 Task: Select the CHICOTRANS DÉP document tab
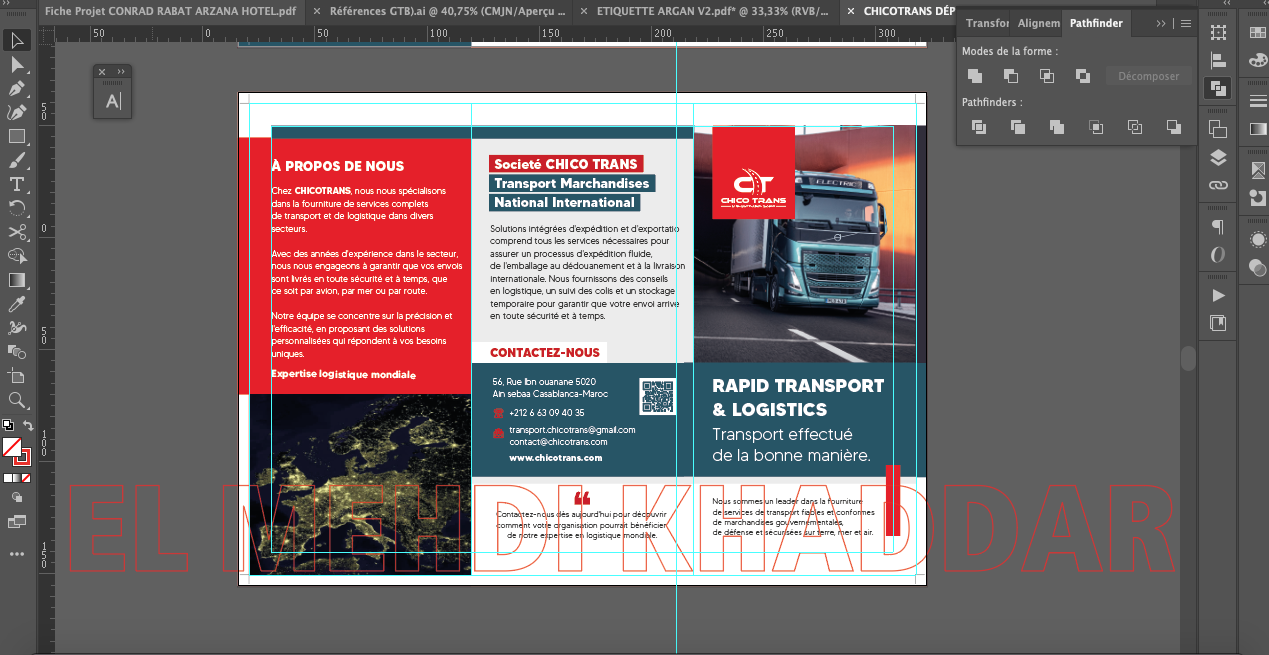click(908, 12)
